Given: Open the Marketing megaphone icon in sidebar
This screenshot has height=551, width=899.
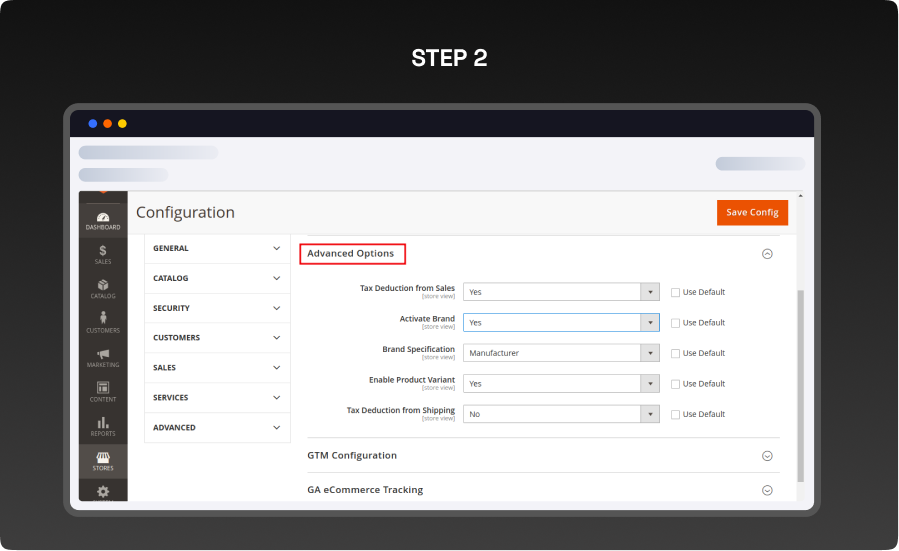Looking at the screenshot, I should (x=103, y=357).
